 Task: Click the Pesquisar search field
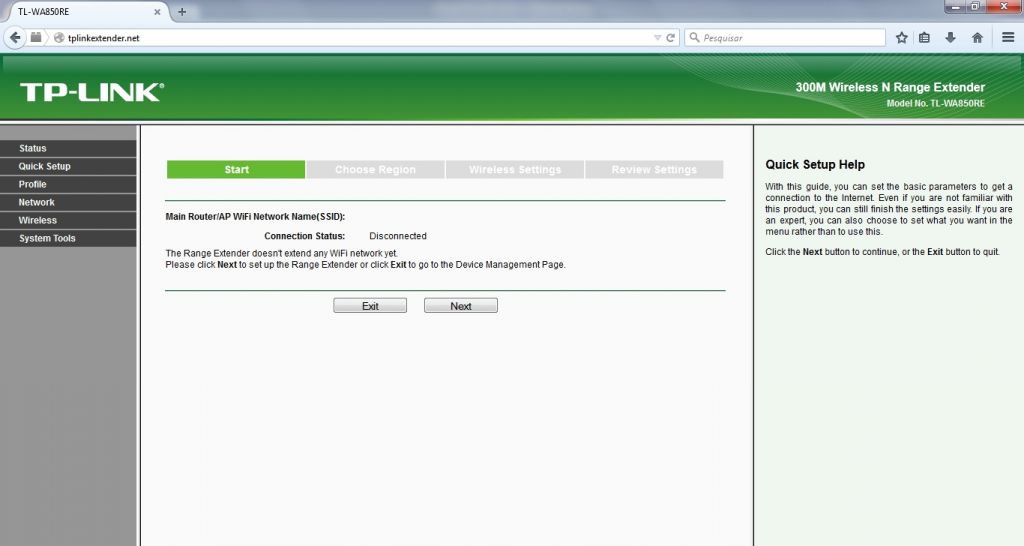(784, 38)
